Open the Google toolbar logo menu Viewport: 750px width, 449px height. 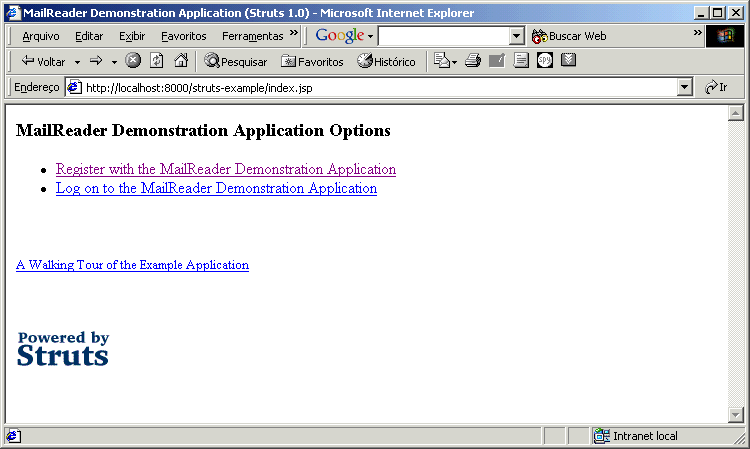pos(344,35)
